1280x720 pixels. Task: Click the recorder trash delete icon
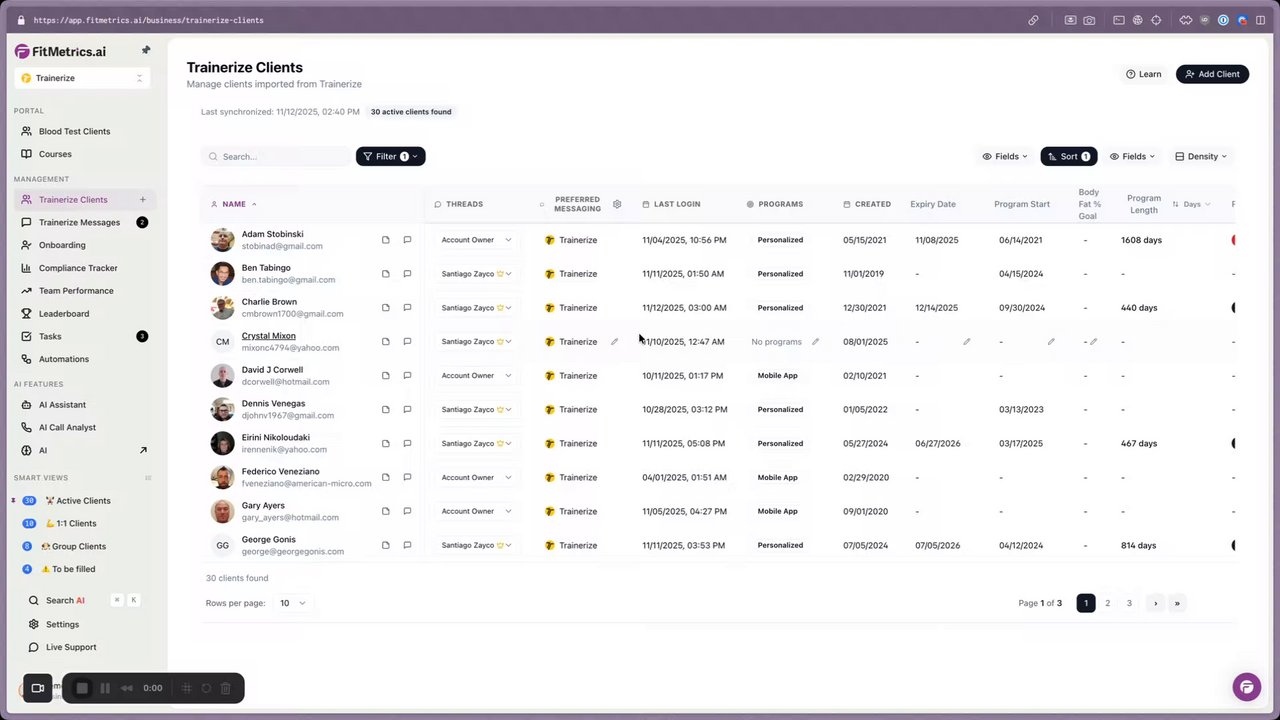[x=226, y=688]
